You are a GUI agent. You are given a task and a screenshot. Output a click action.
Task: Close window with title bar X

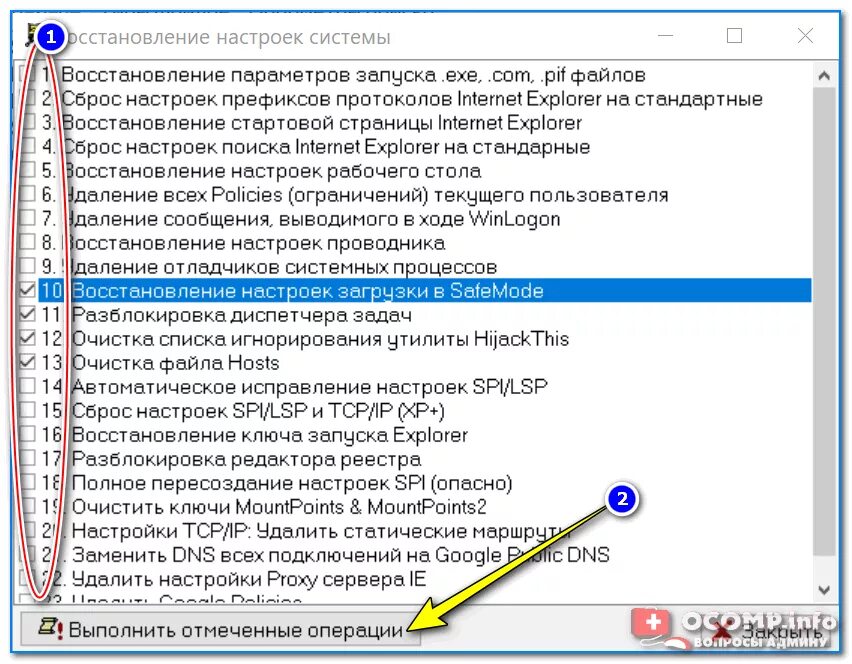pos(805,36)
